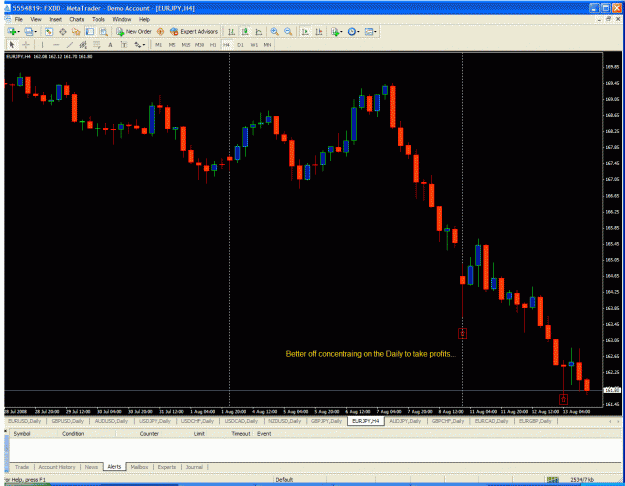This screenshot has height=486, width=625.
Task: Toggle the Expert Advisors button
Action: click(194, 31)
